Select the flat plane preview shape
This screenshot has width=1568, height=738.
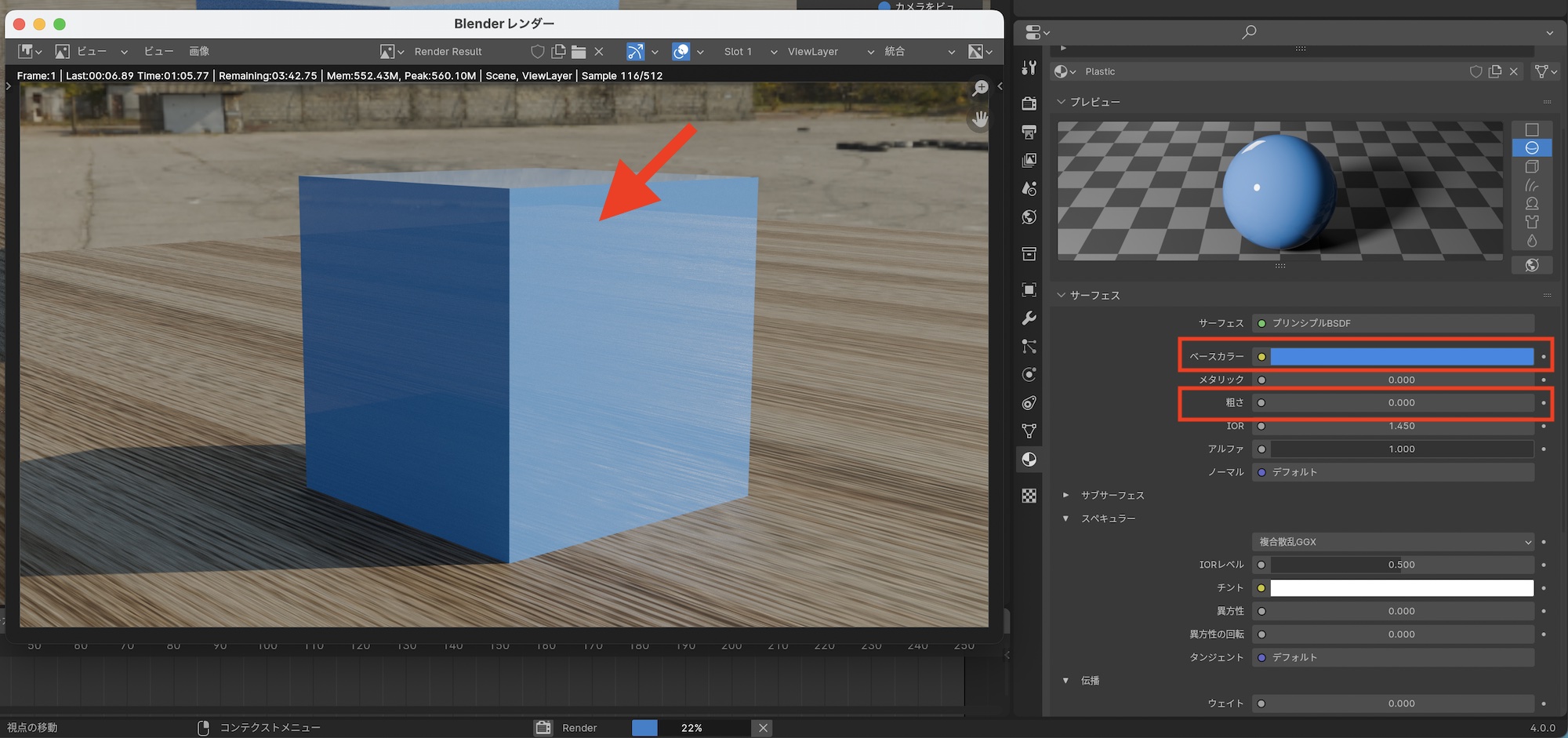click(x=1532, y=129)
